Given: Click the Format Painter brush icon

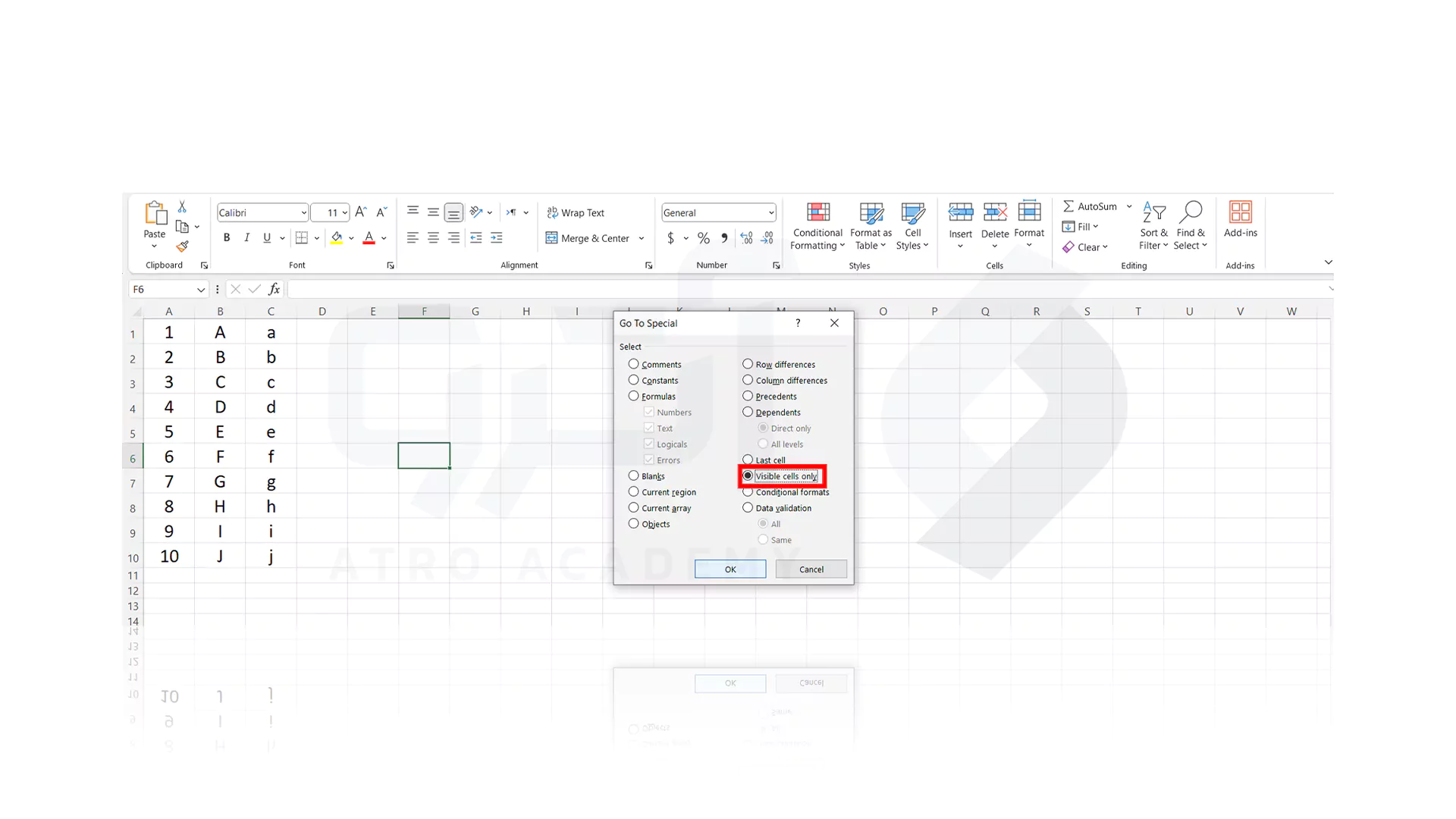Looking at the screenshot, I should coord(182,246).
